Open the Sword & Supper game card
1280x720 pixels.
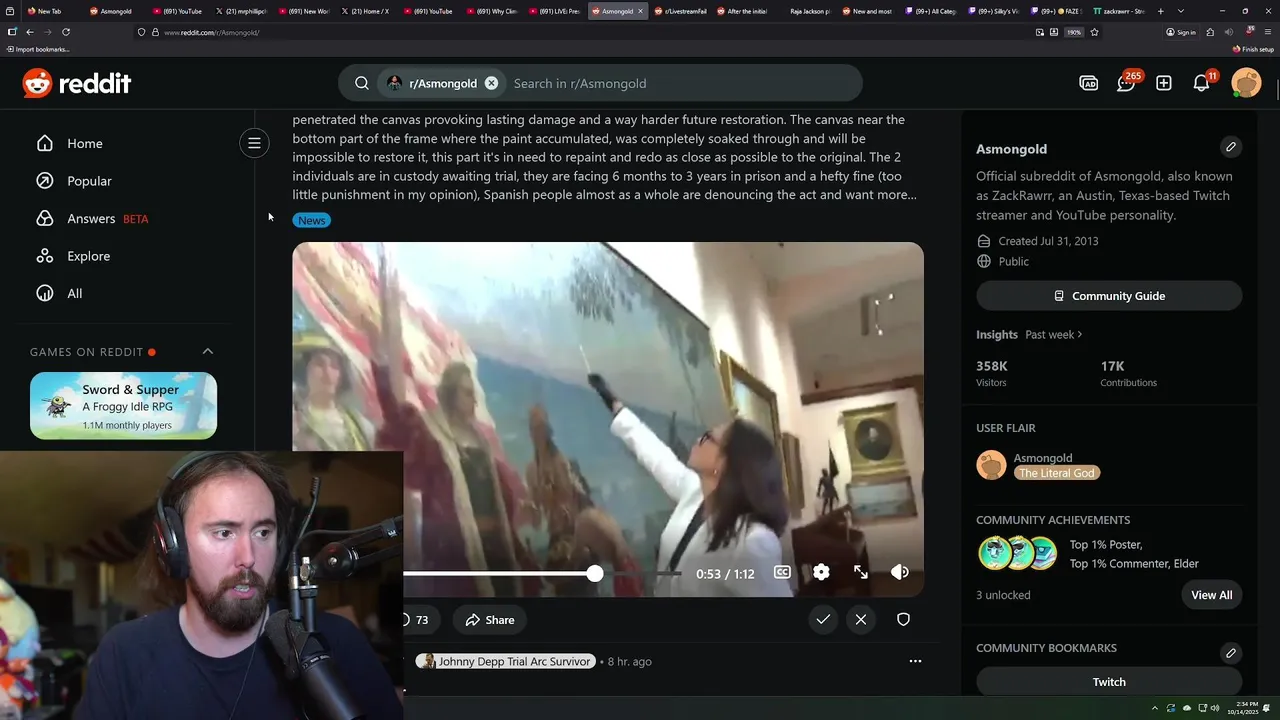point(123,405)
